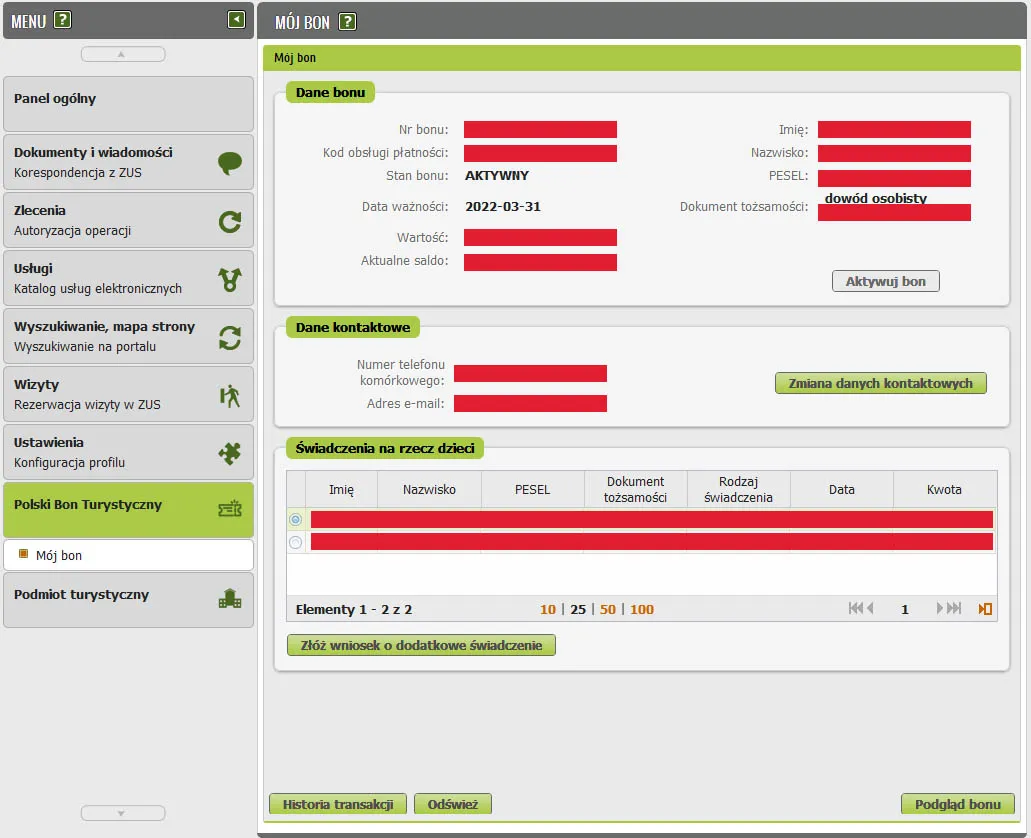
Task: Select the second child benefit row radio button
Action: [x=295, y=542]
